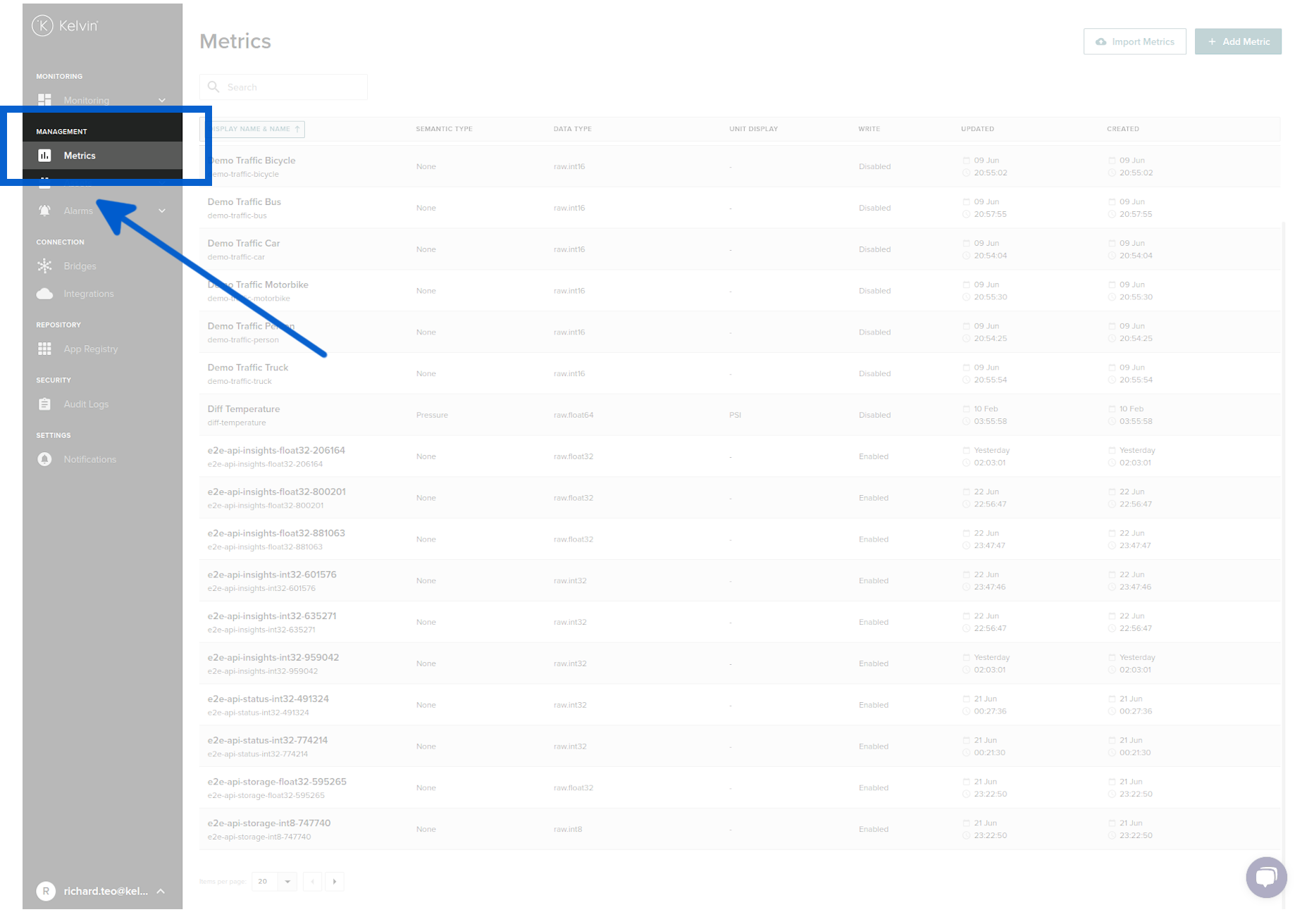Open the chat widget bubble
The width and height of the screenshot is (1302, 924).
1266,877
